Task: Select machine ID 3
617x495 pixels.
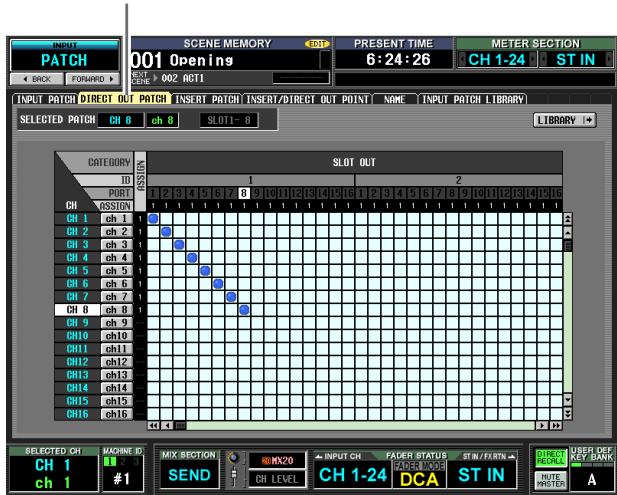Action: tap(136, 461)
